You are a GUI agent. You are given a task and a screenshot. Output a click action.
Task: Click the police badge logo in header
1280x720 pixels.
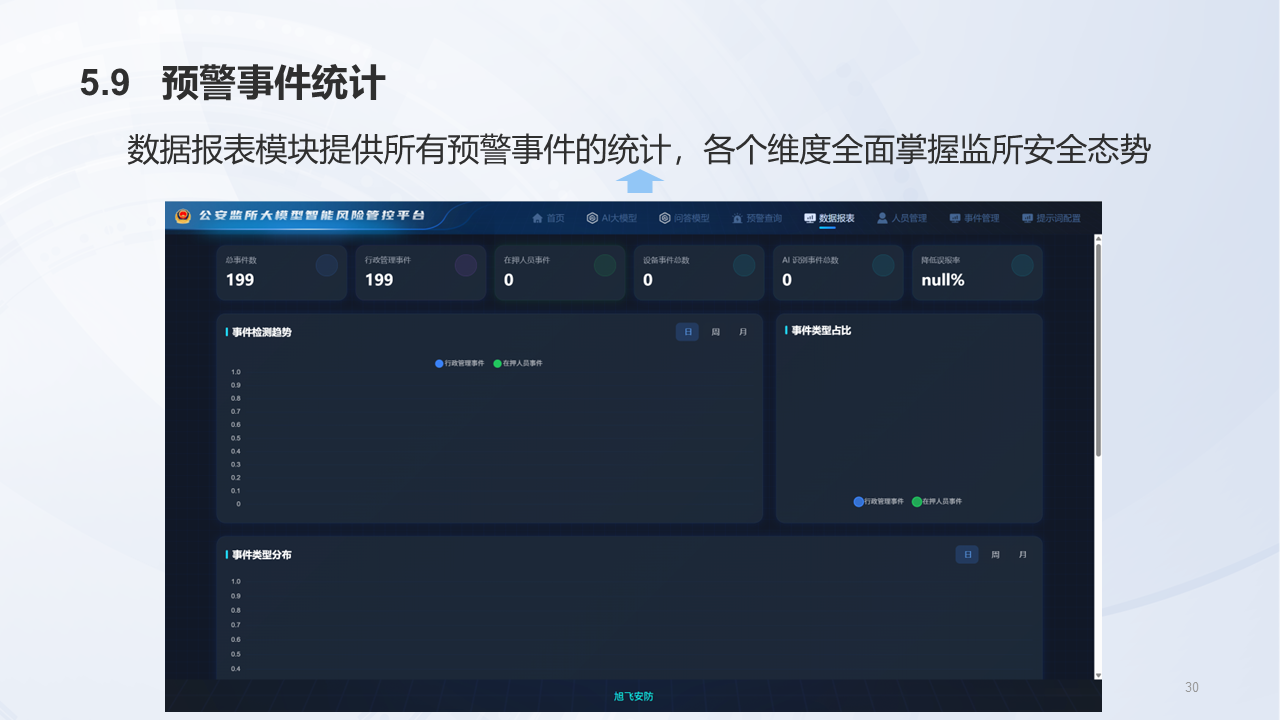pyautogui.click(x=183, y=216)
